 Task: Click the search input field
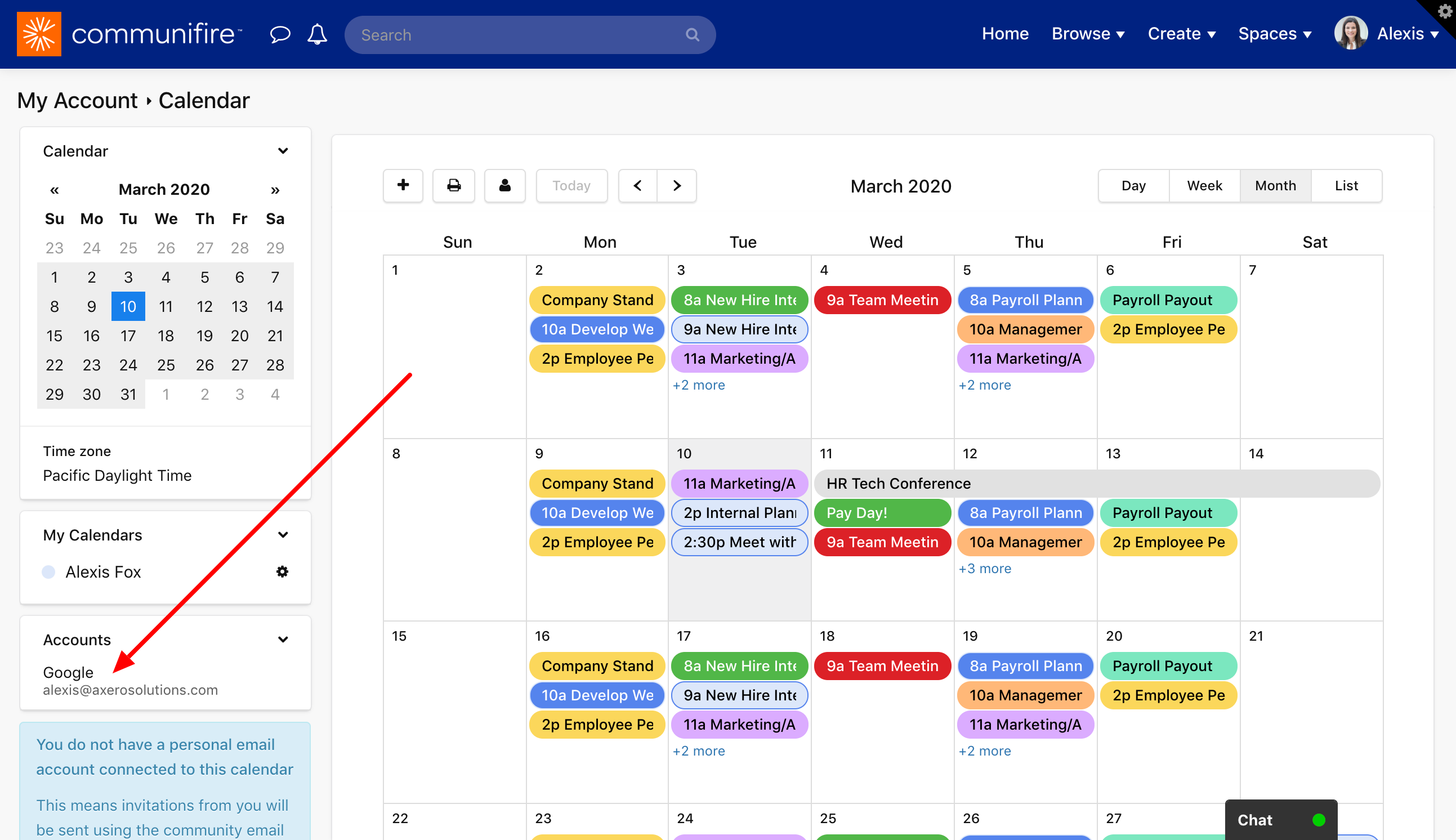tap(530, 34)
